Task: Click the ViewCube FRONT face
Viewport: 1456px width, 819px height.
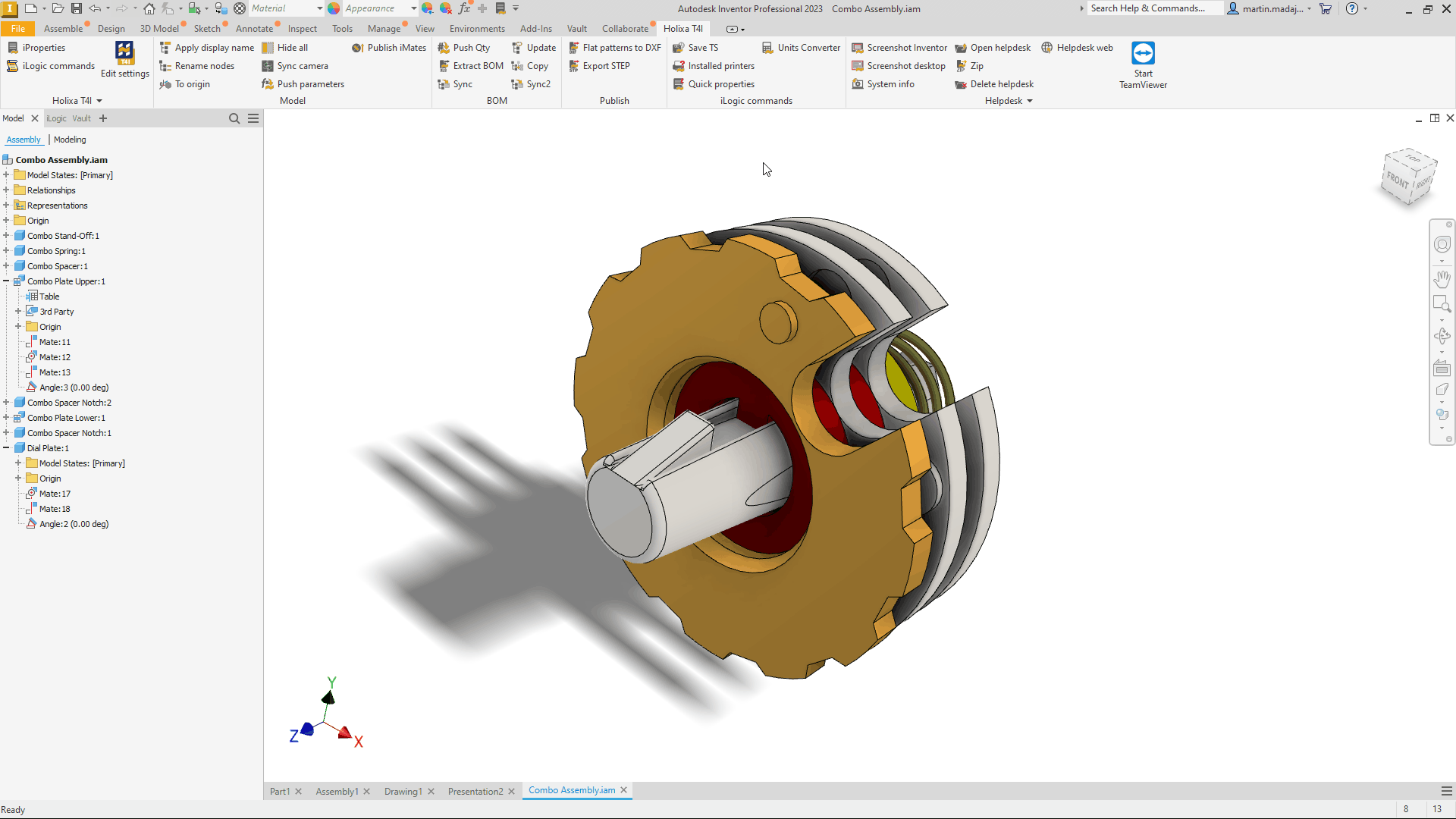Action: tap(1397, 180)
